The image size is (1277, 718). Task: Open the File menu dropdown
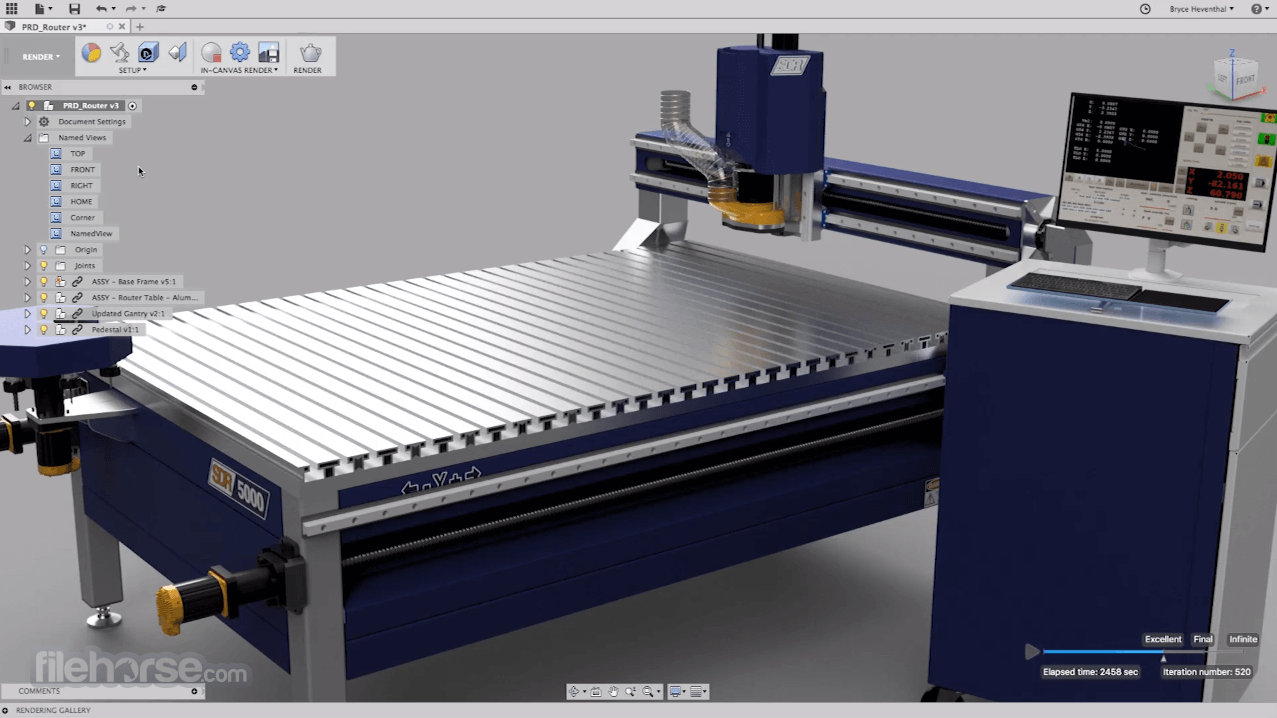tap(43, 9)
